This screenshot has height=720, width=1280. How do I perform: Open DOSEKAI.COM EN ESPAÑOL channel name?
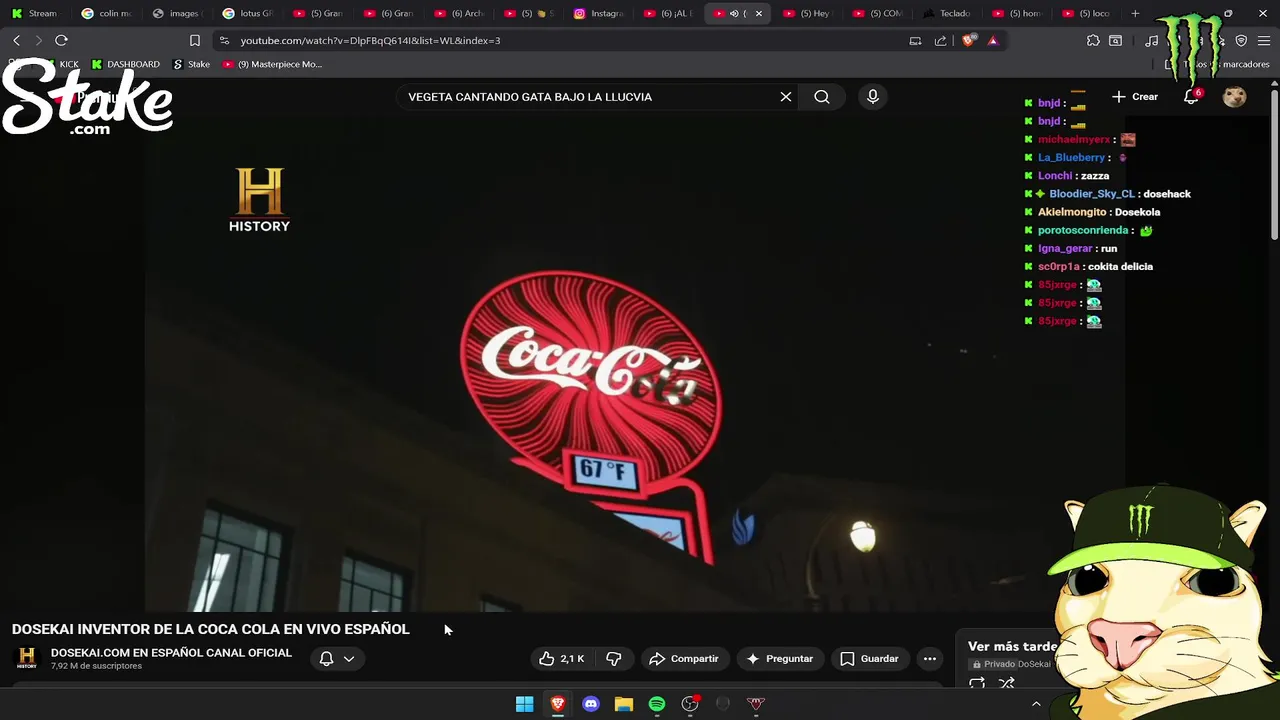[171, 653]
